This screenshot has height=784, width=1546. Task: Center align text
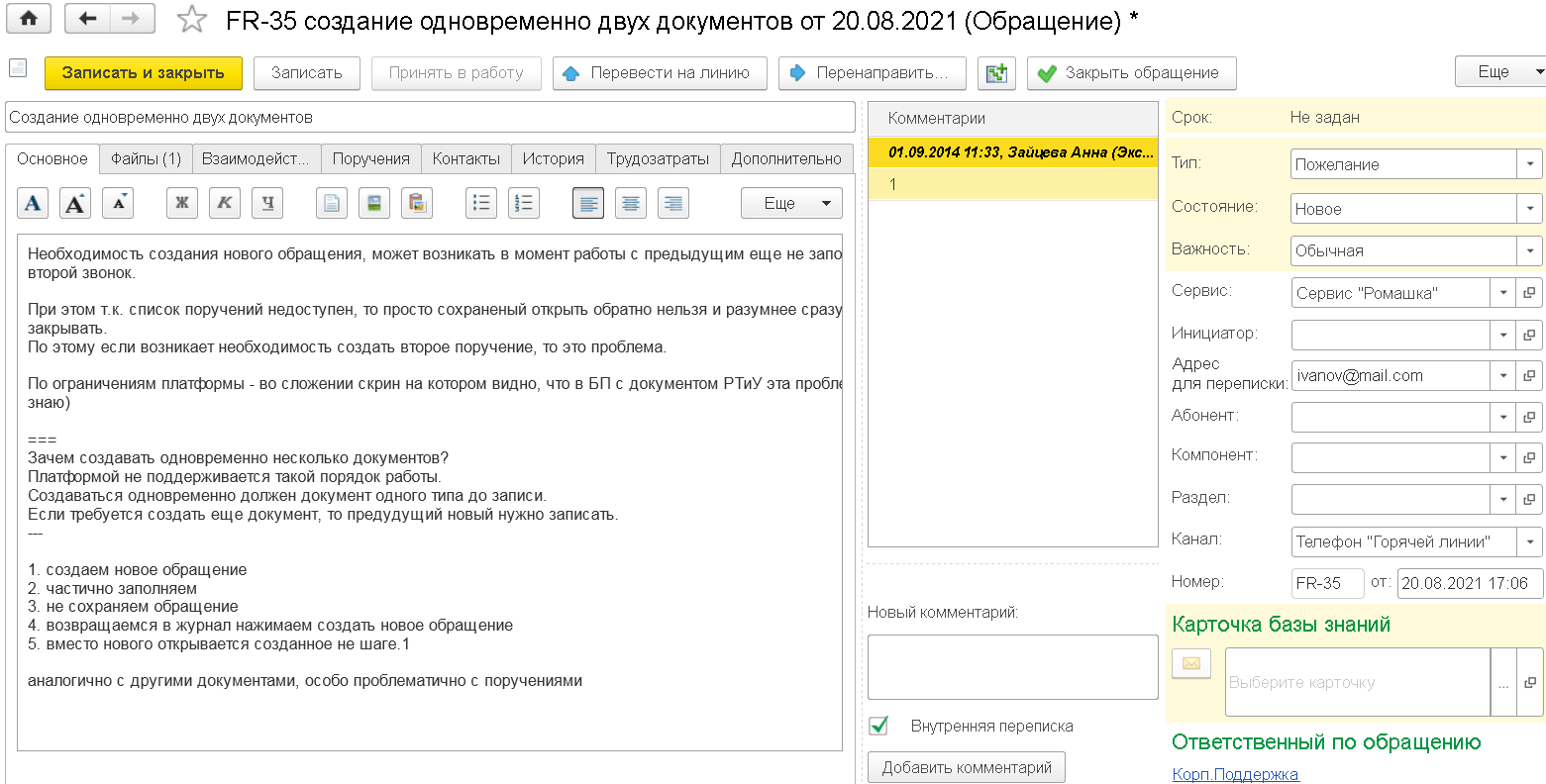[631, 203]
